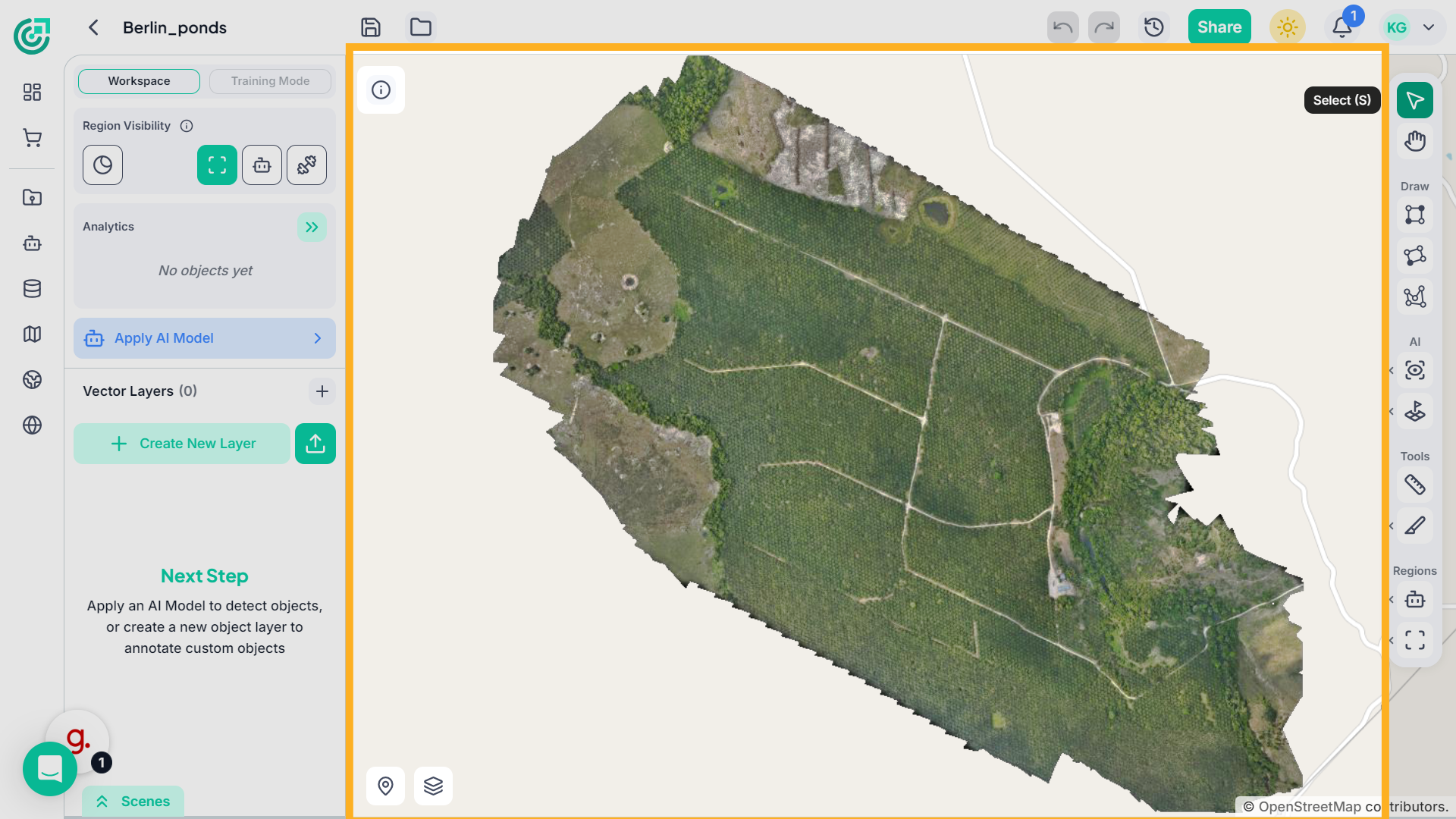Open the projects folder icon in sidebar

(32, 197)
